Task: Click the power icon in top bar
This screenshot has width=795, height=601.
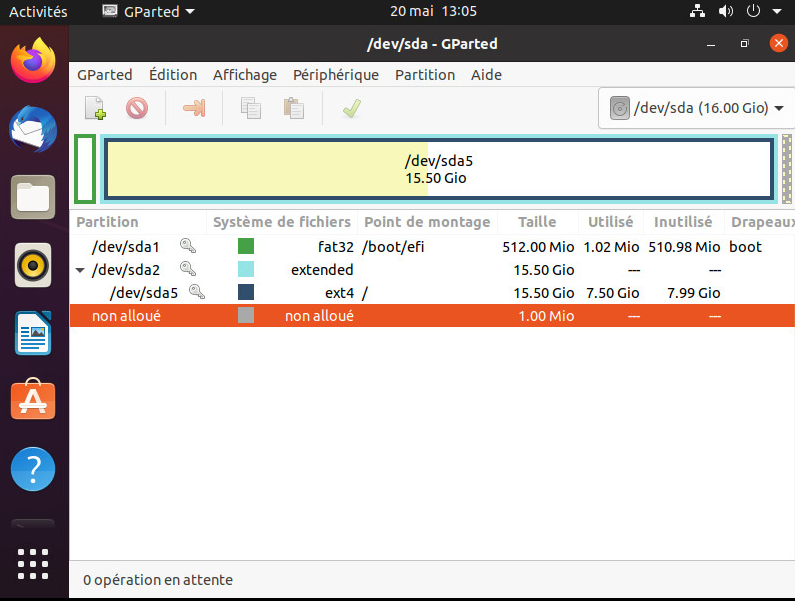Action: [753, 11]
